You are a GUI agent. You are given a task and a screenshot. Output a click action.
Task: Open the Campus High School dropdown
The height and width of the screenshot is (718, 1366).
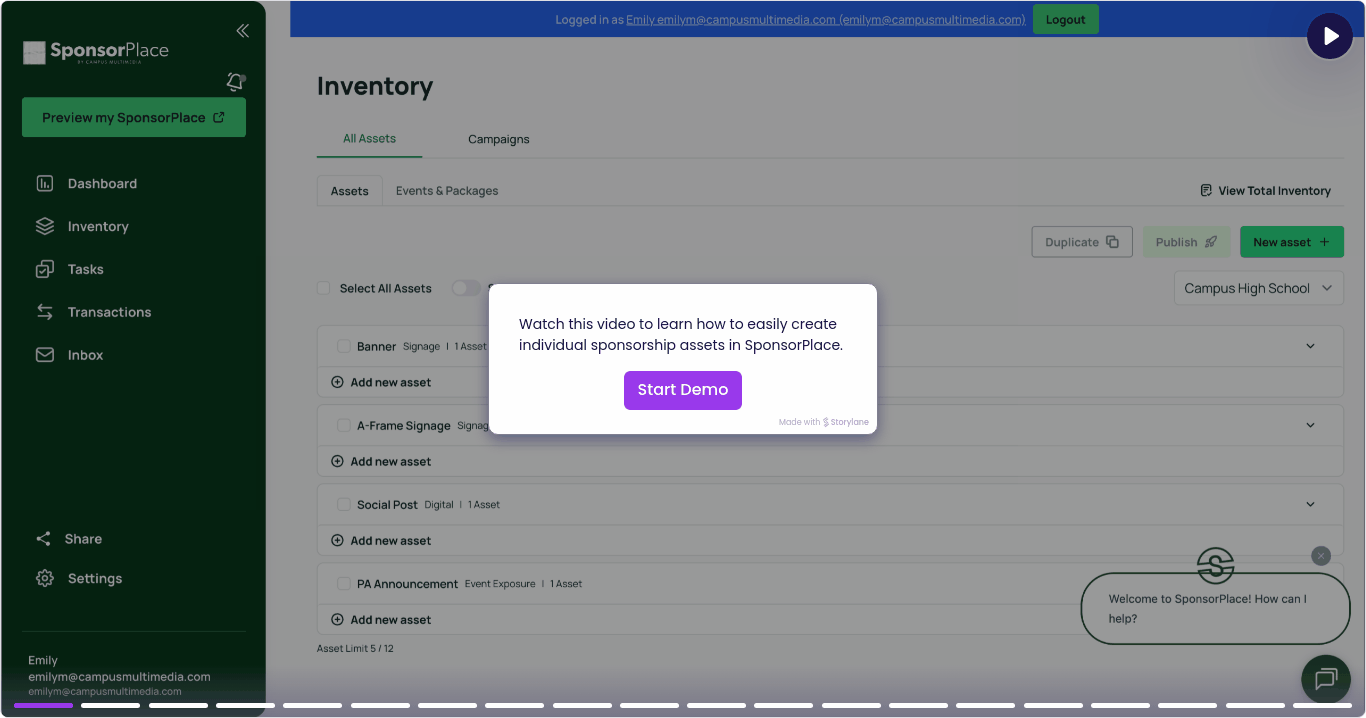1258,288
